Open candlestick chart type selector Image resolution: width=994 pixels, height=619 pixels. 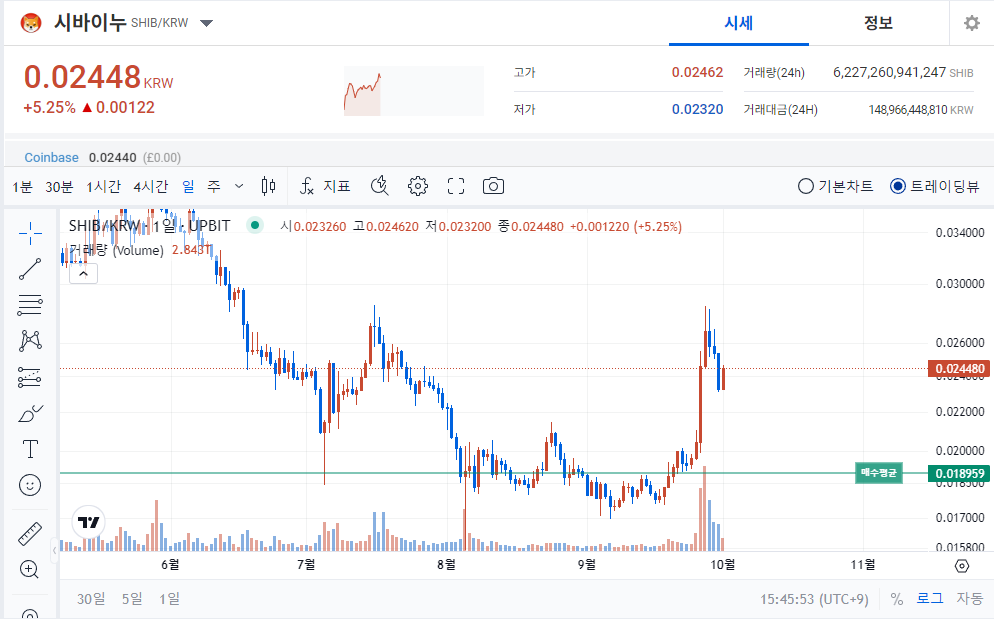[268, 186]
